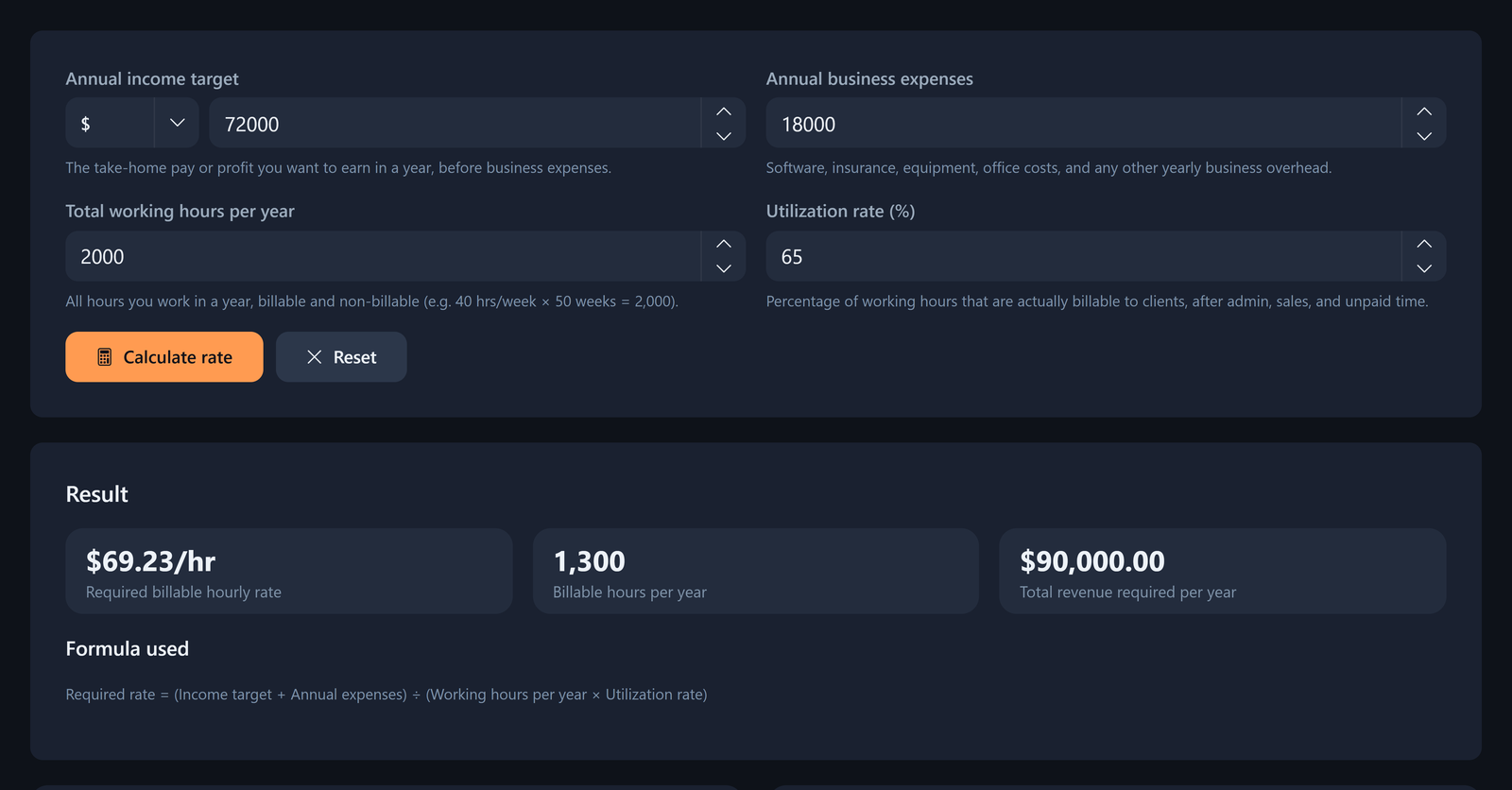Increment Annual business expenses with up arrow
This screenshot has height=790, width=1512.
(x=1424, y=112)
